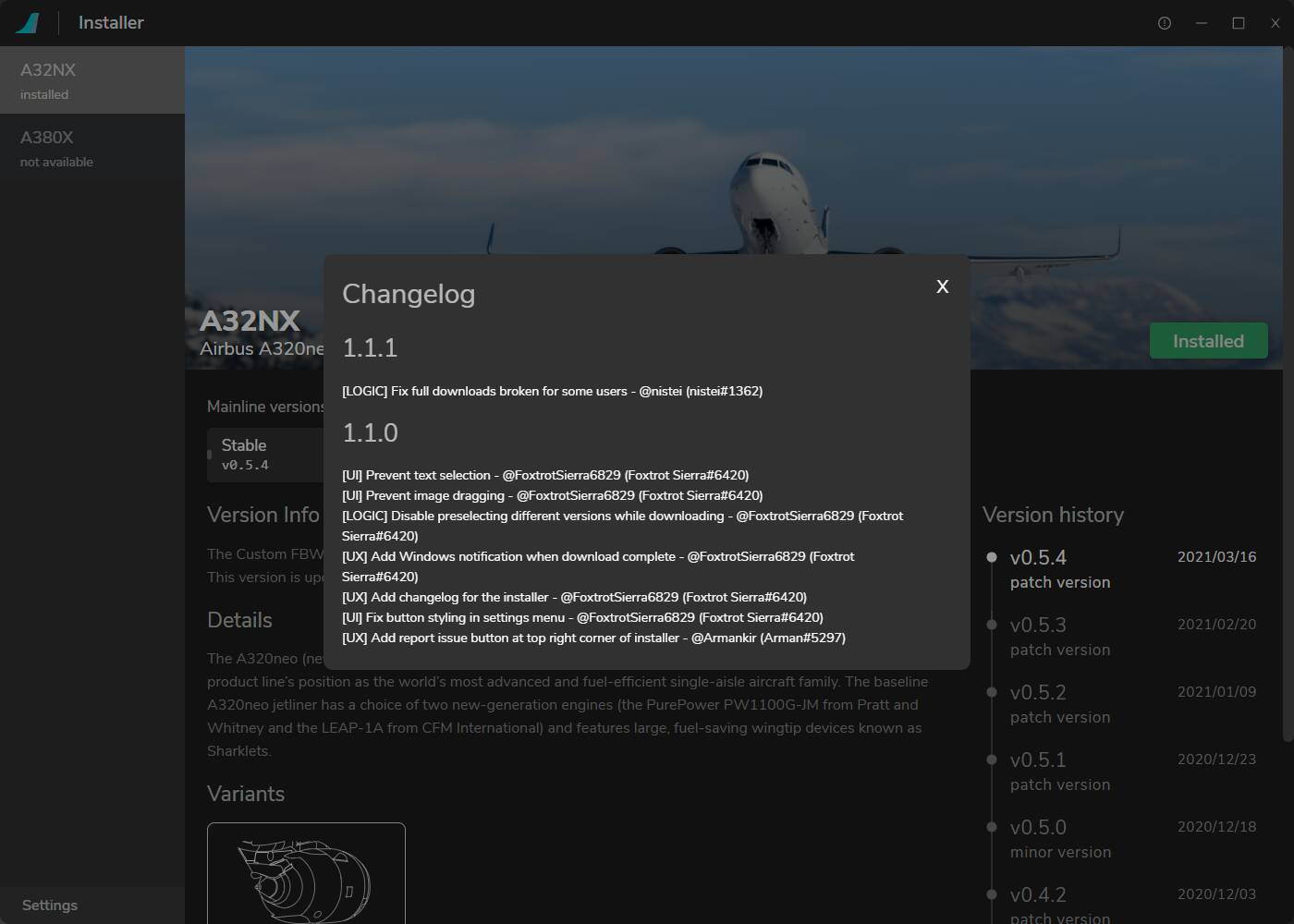Screen dimensions: 1294x924
Task: Click the 2021/03/16 date
Action: (x=1216, y=557)
